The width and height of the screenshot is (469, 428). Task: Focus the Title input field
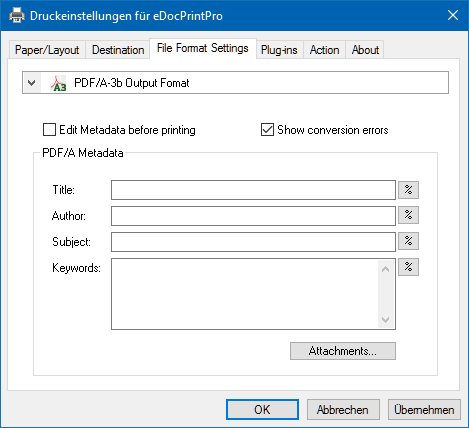point(253,190)
